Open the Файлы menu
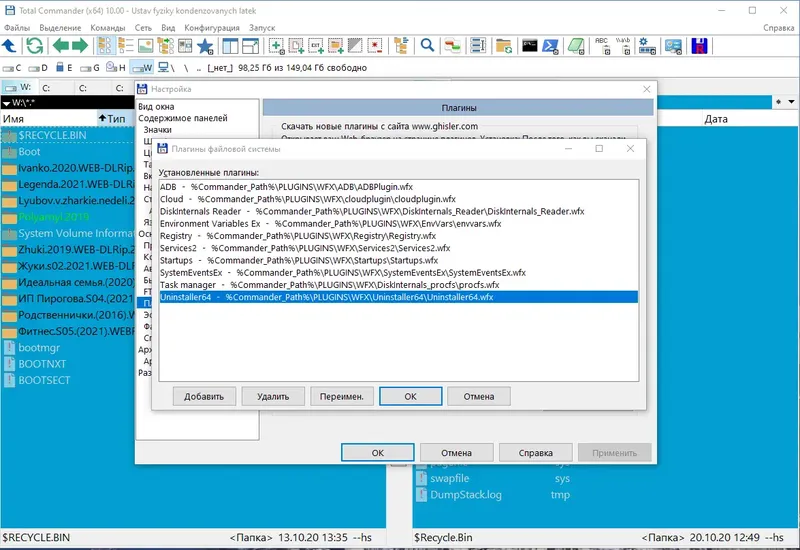Image resolution: width=800 pixels, height=550 pixels. pyautogui.click(x=17, y=28)
